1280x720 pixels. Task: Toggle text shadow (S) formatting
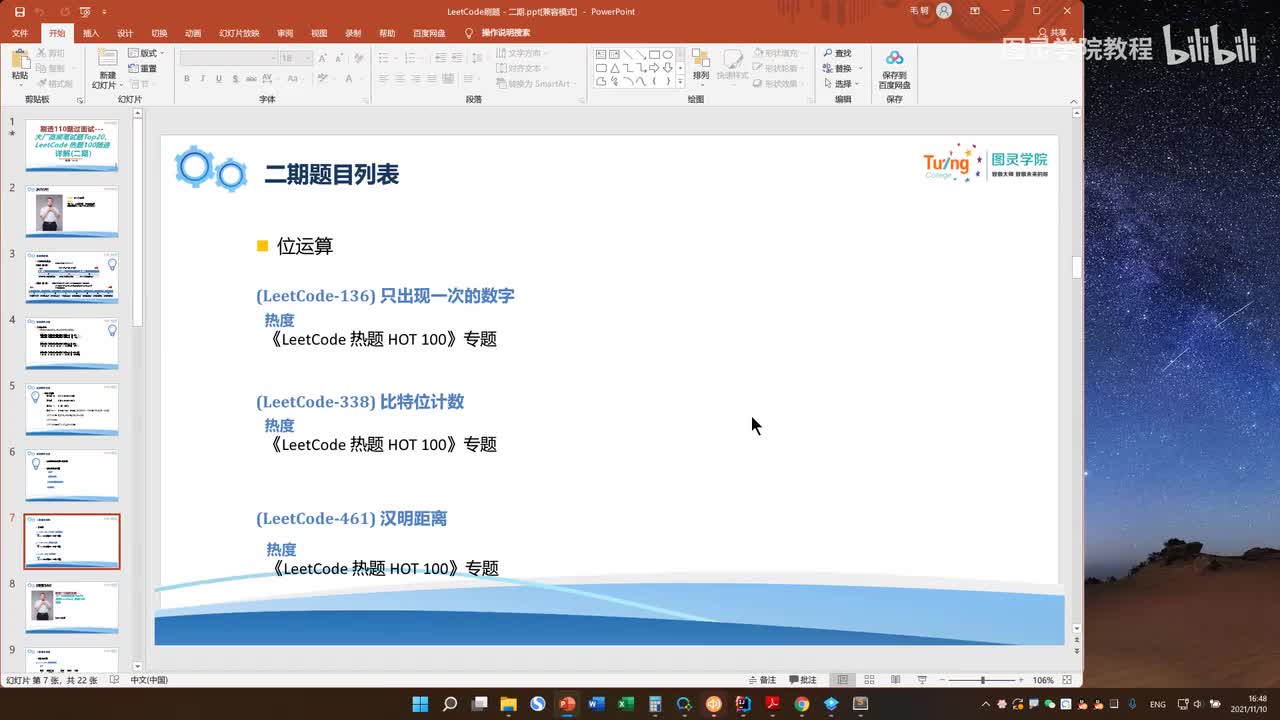[234, 79]
